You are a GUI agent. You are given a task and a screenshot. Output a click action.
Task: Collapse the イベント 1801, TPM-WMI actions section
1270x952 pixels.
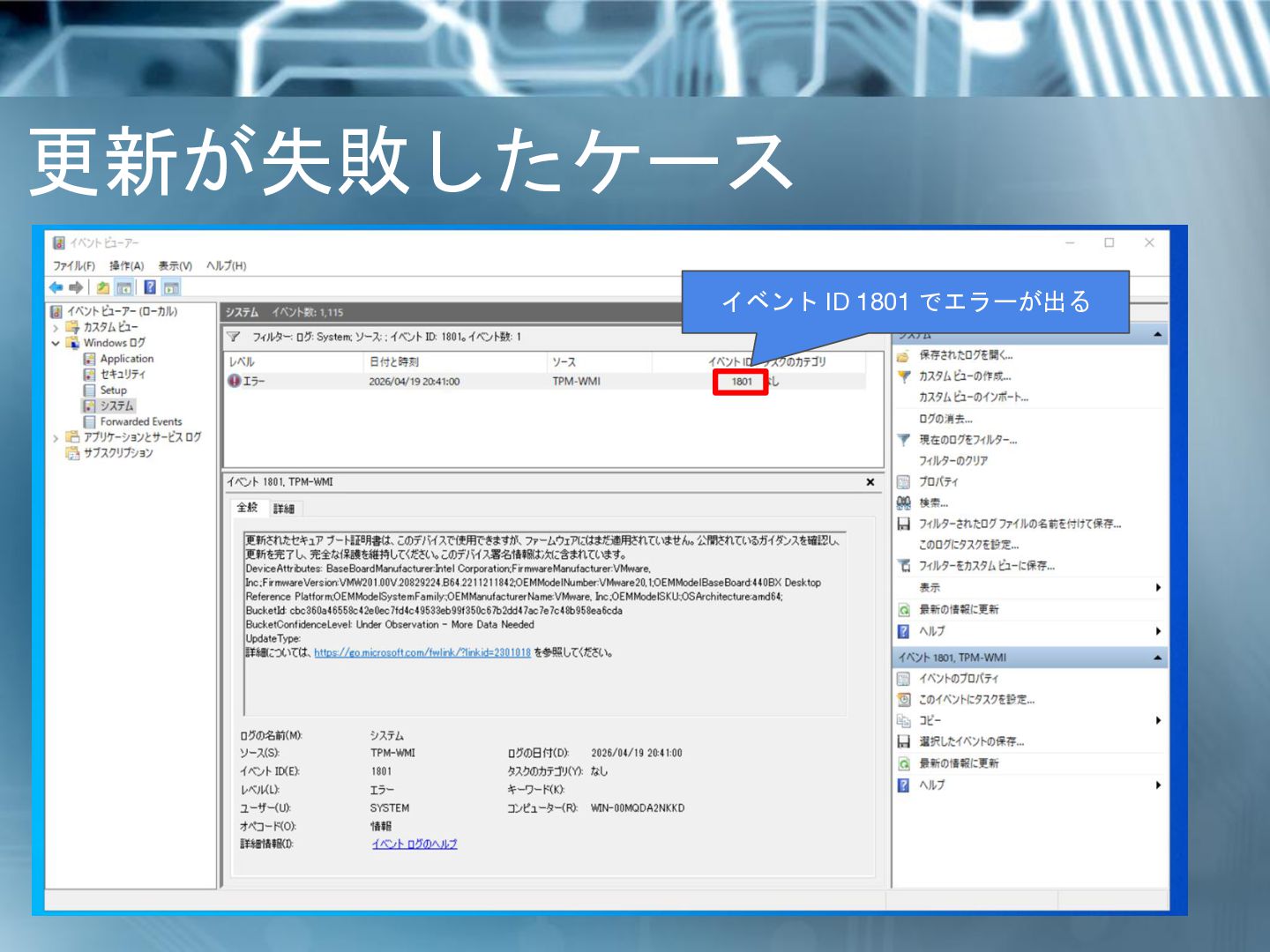(x=1157, y=658)
